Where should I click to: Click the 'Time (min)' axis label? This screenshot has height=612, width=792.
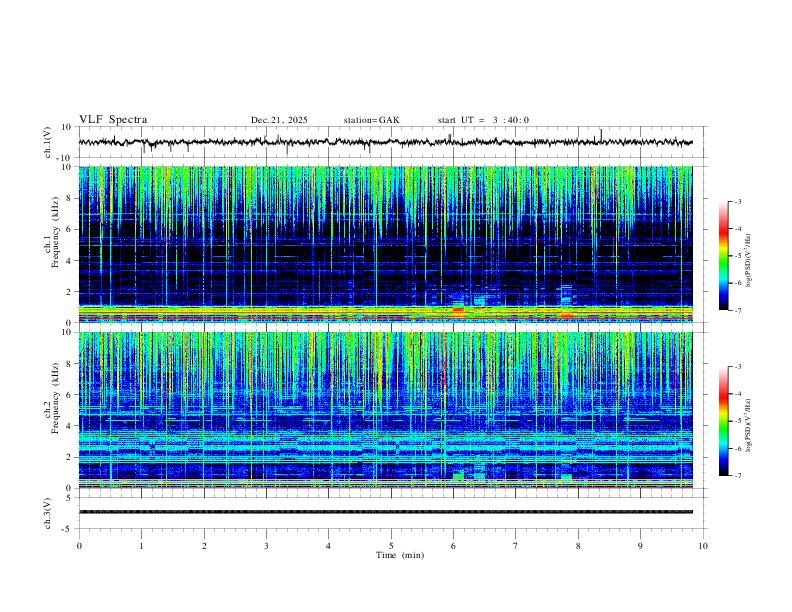click(x=400, y=555)
